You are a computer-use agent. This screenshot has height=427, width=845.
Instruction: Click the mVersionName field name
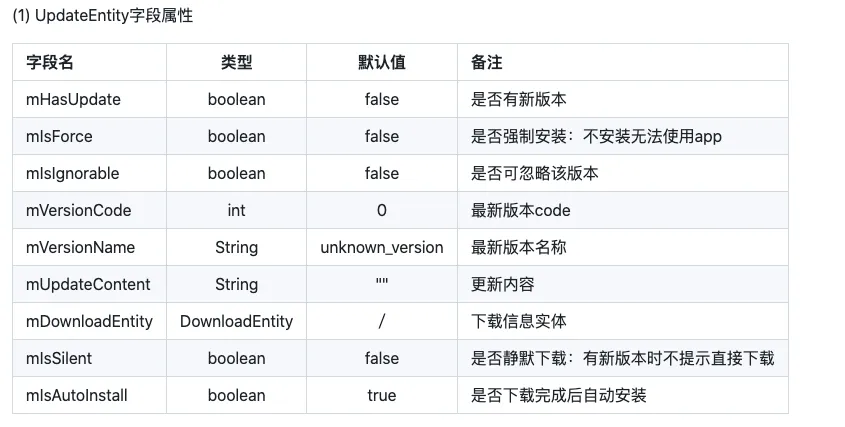tap(80, 247)
